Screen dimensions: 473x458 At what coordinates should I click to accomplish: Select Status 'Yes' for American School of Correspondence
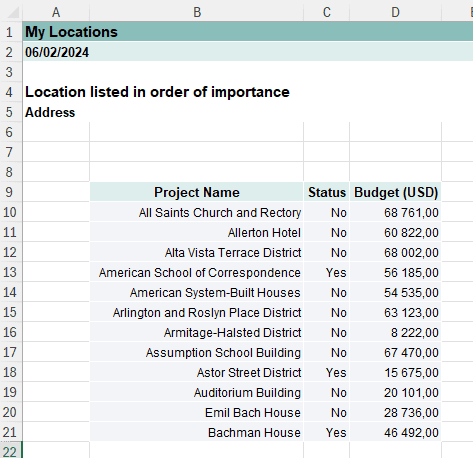click(x=327, y=272)
